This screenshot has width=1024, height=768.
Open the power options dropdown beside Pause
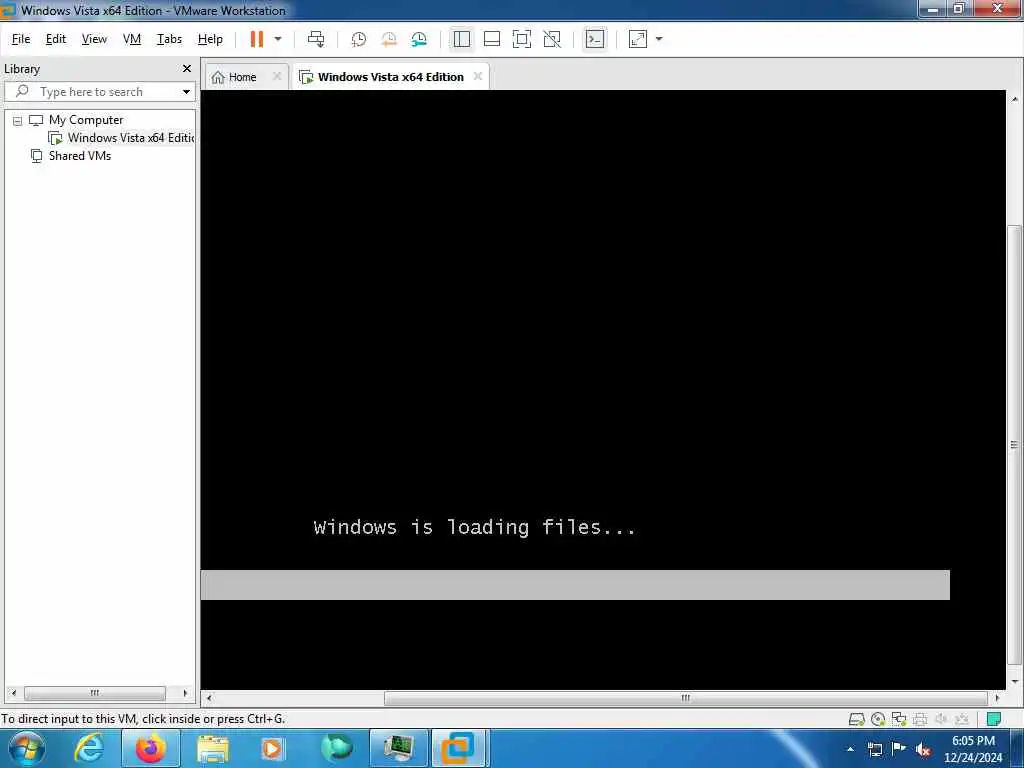pyautogui.click(x=278, y=39)
